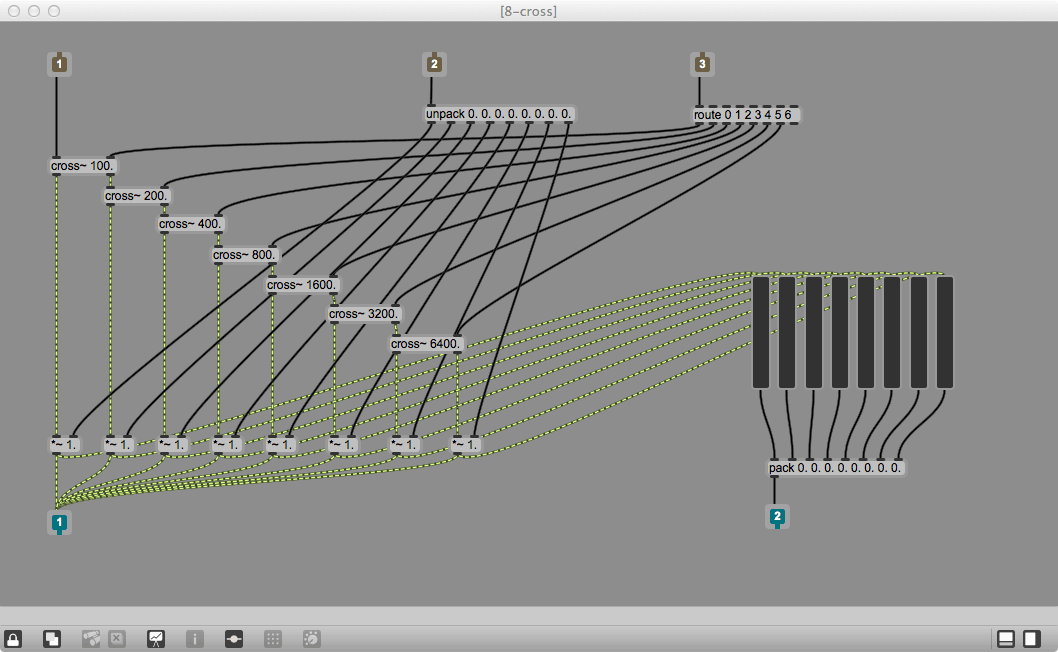Viewport: 1058px width, 652px height.
Task: Select inlet 1 object
Action: click(59, 63)
